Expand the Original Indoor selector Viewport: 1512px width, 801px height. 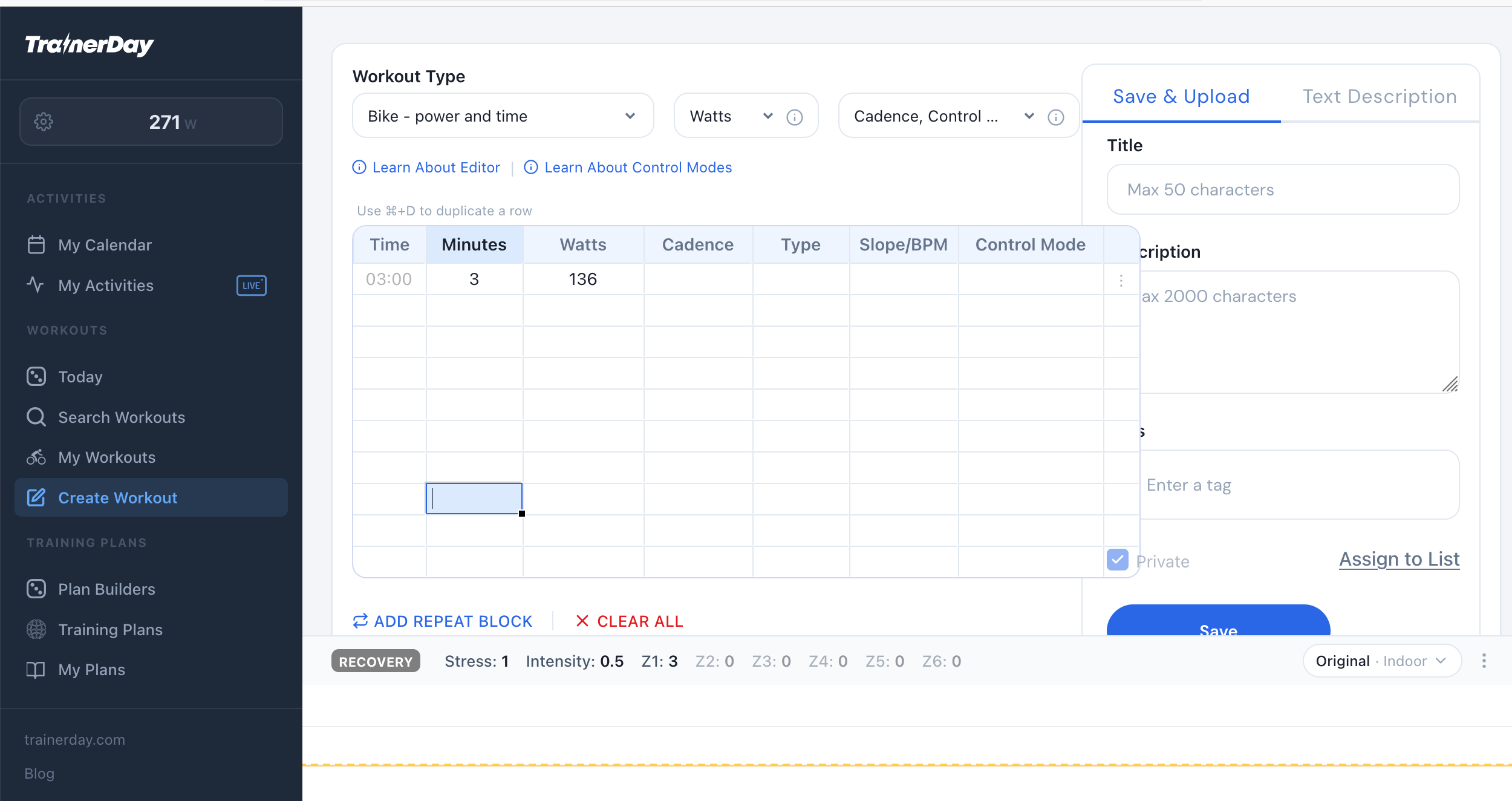pos(1381,661)
